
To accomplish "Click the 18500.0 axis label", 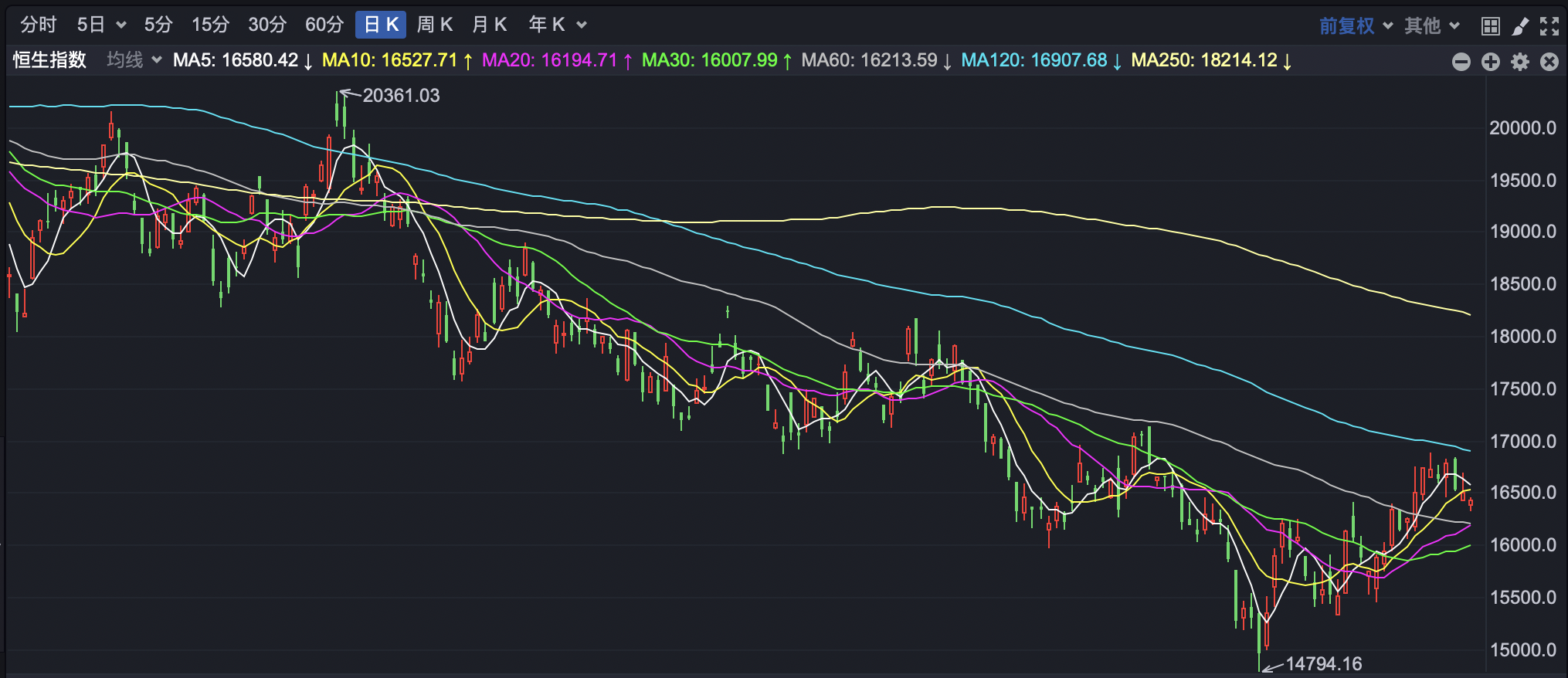I will 1522,284.
